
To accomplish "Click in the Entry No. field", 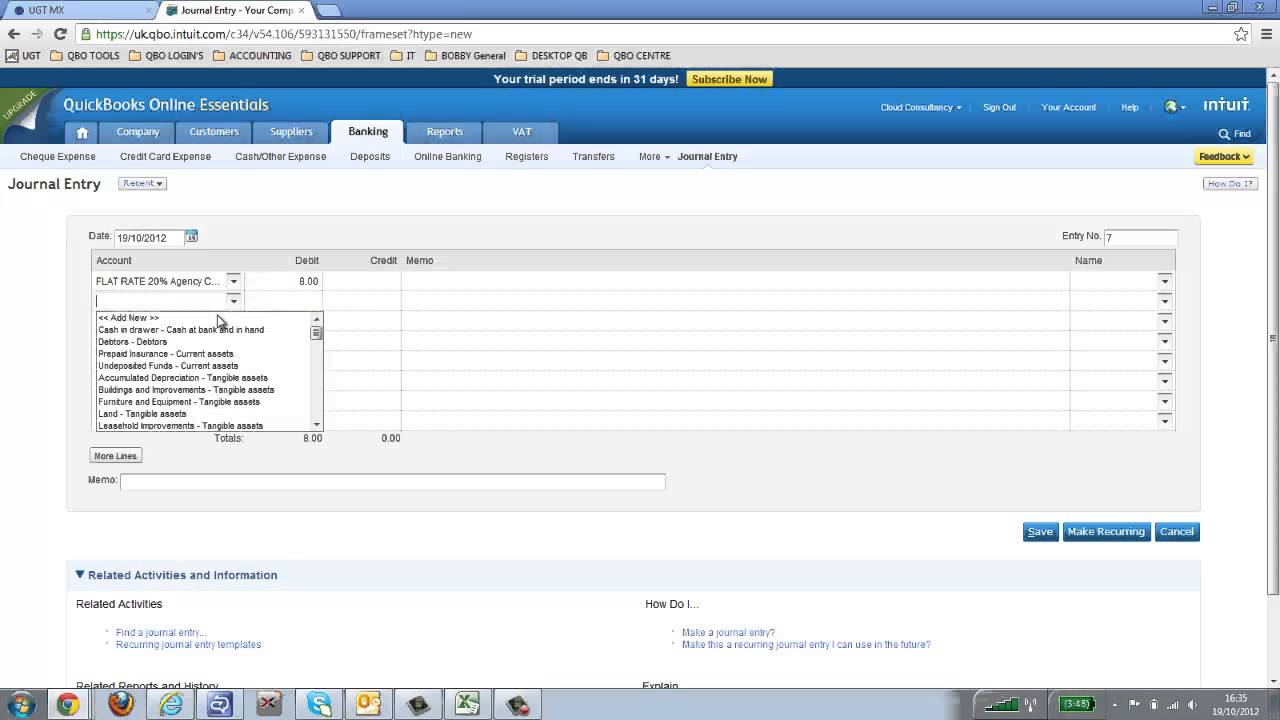I will (x=1140, y=237).
